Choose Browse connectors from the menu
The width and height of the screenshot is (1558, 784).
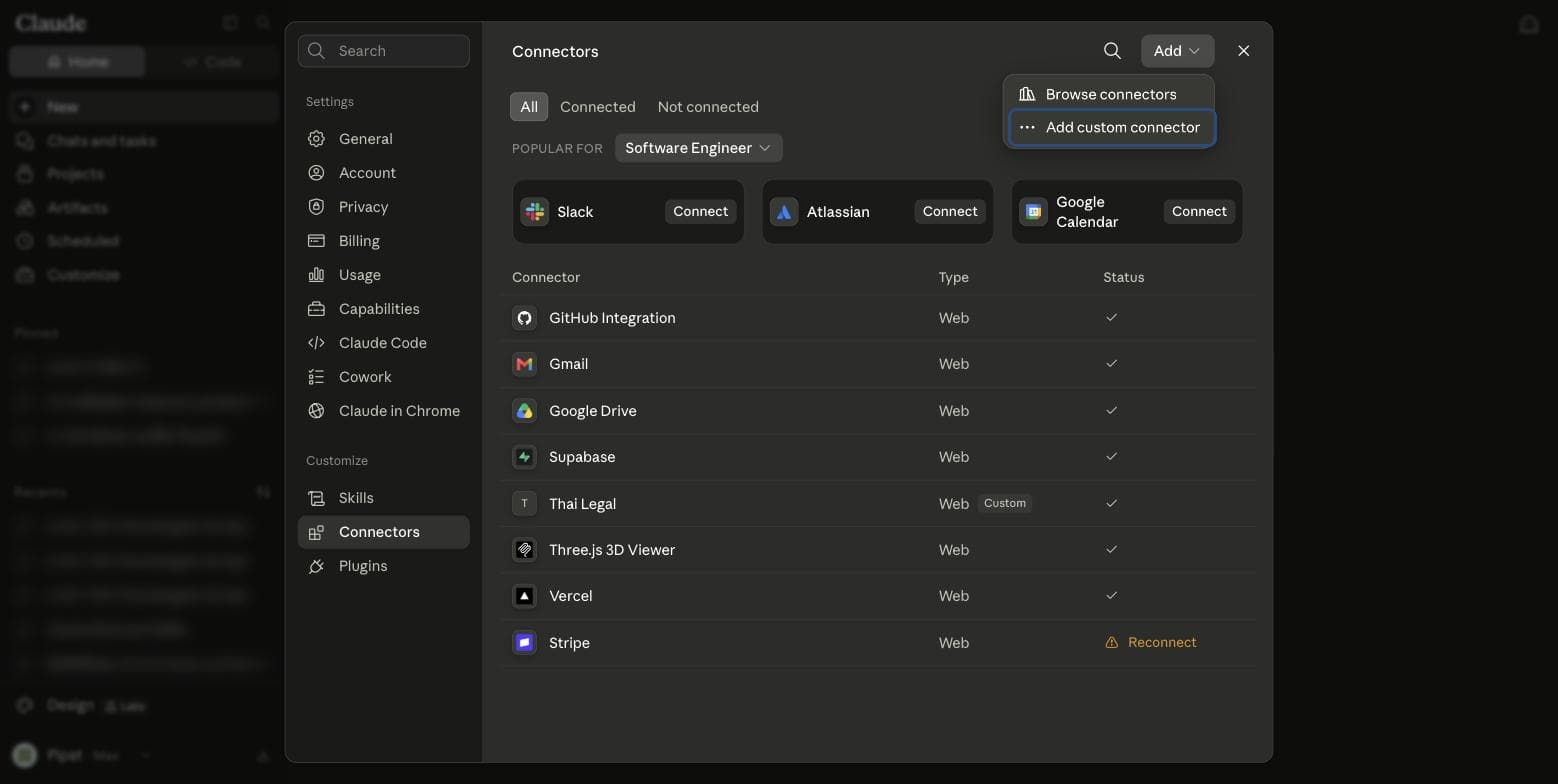pyautogui.click(x=1111, y=94)
